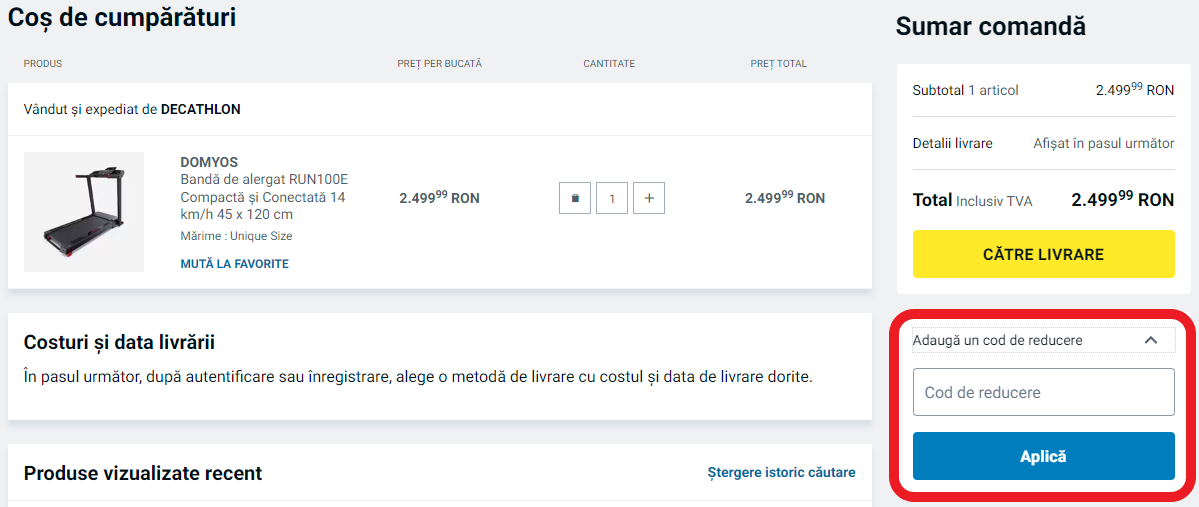The image size is (1199, 507).
Task: Select the 'Detalii livrare' label
Action: (x=953, y=143)
